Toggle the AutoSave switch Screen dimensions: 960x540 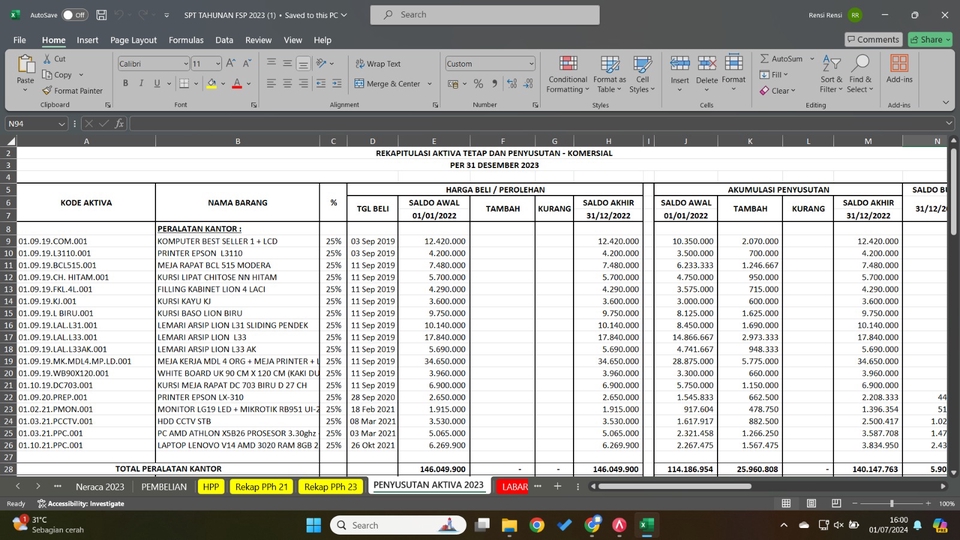coord(74,15)
